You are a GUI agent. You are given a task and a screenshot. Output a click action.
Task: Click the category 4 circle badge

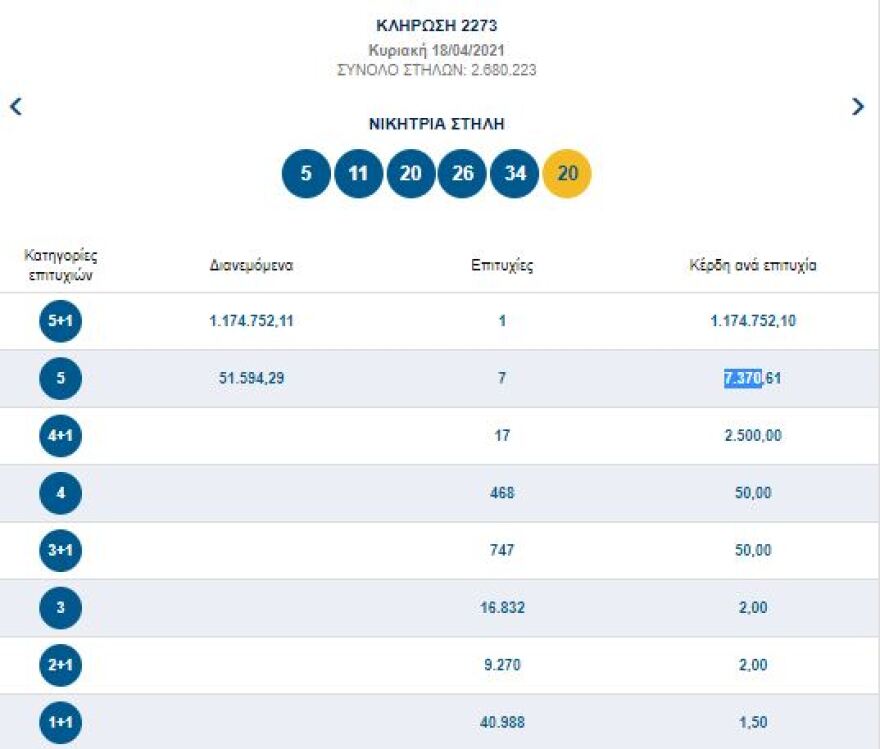click(57, 493)
